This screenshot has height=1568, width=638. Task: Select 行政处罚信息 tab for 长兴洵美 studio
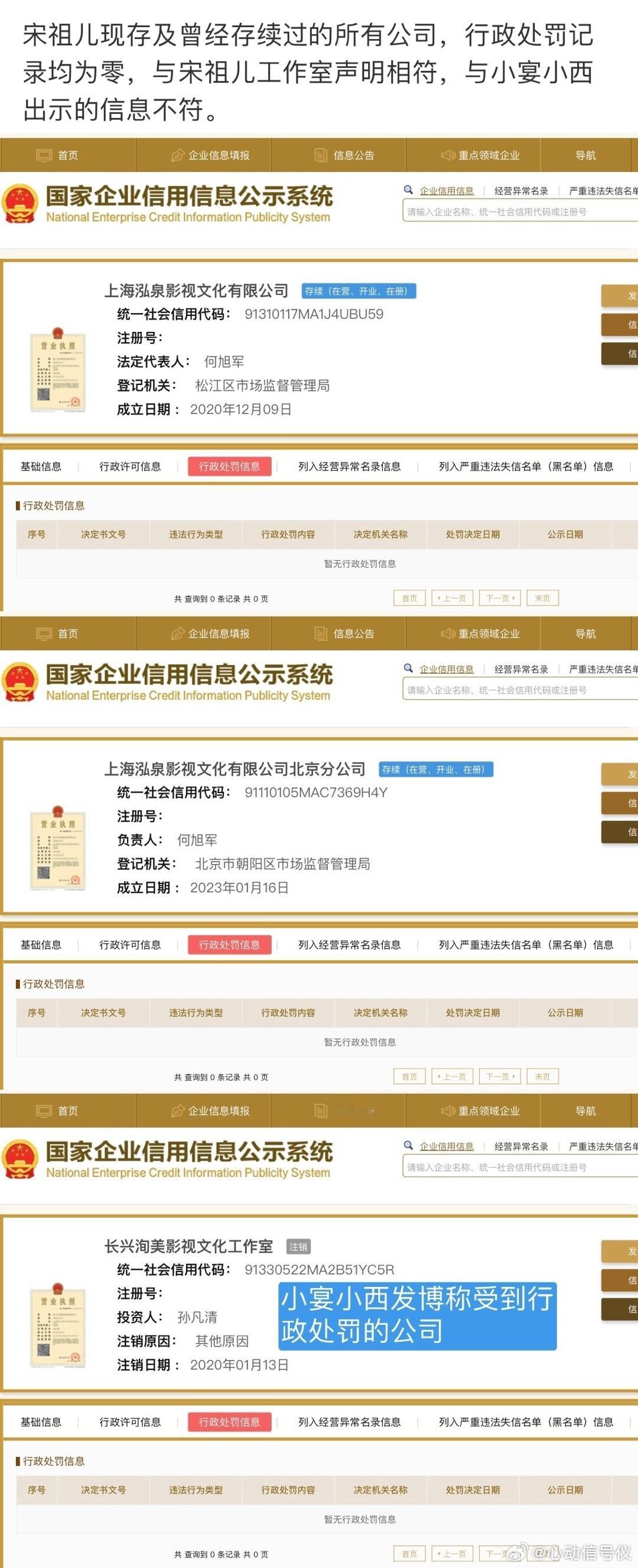[230, 1422]
